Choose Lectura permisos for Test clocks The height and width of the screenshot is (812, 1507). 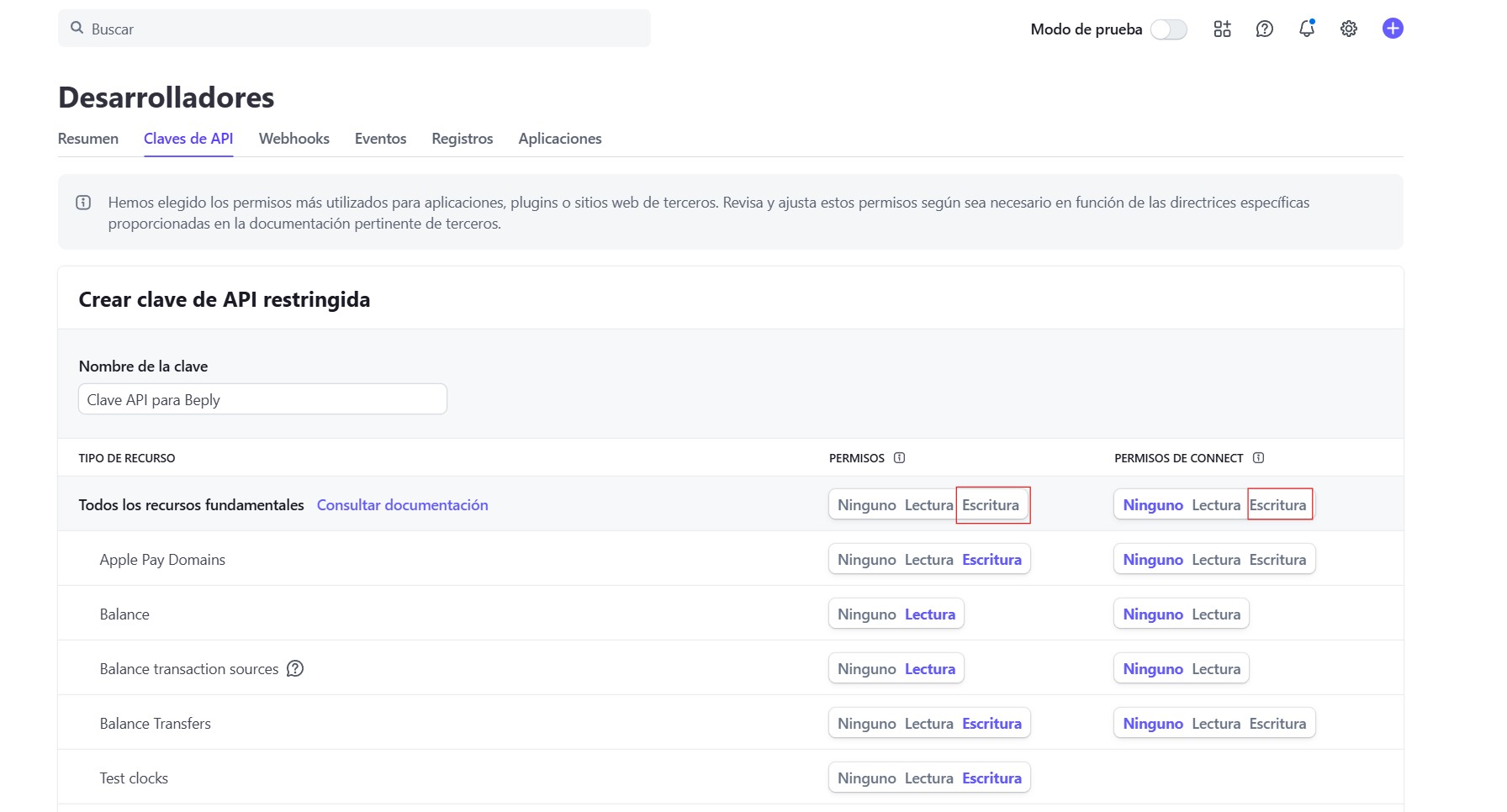(x=929, y=778)
